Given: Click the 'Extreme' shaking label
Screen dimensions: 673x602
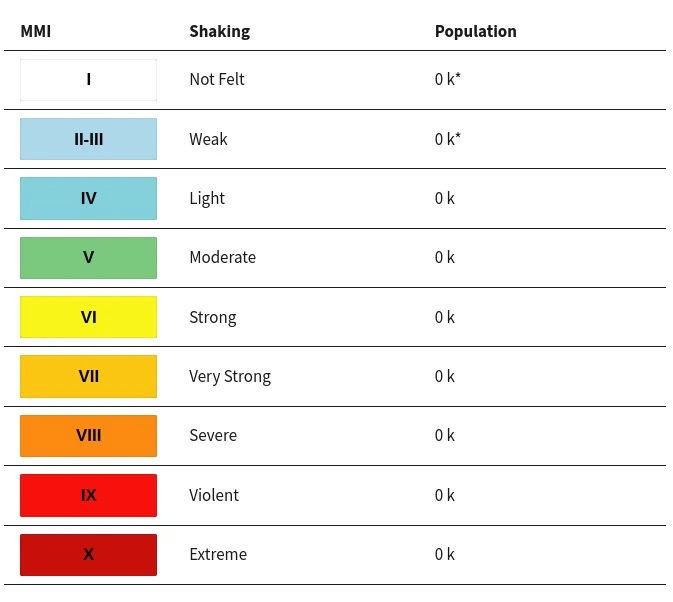Looking at the screenshot, I should (x=218, y=555).
